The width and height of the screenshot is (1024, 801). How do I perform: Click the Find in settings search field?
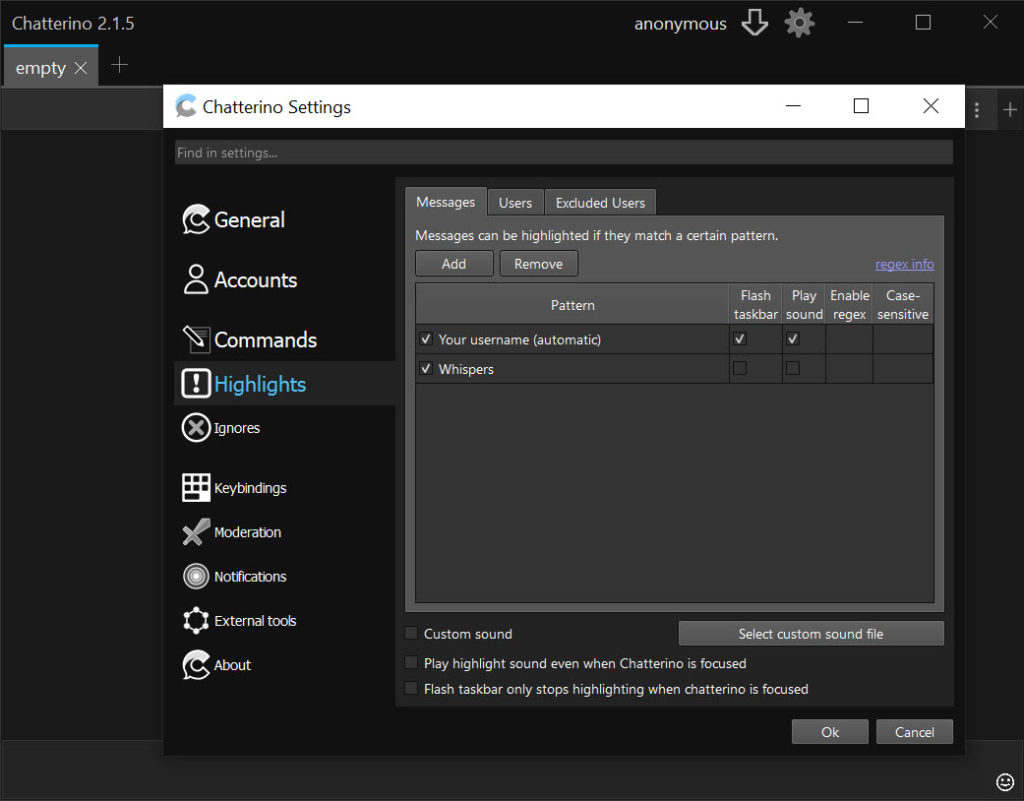563,153
